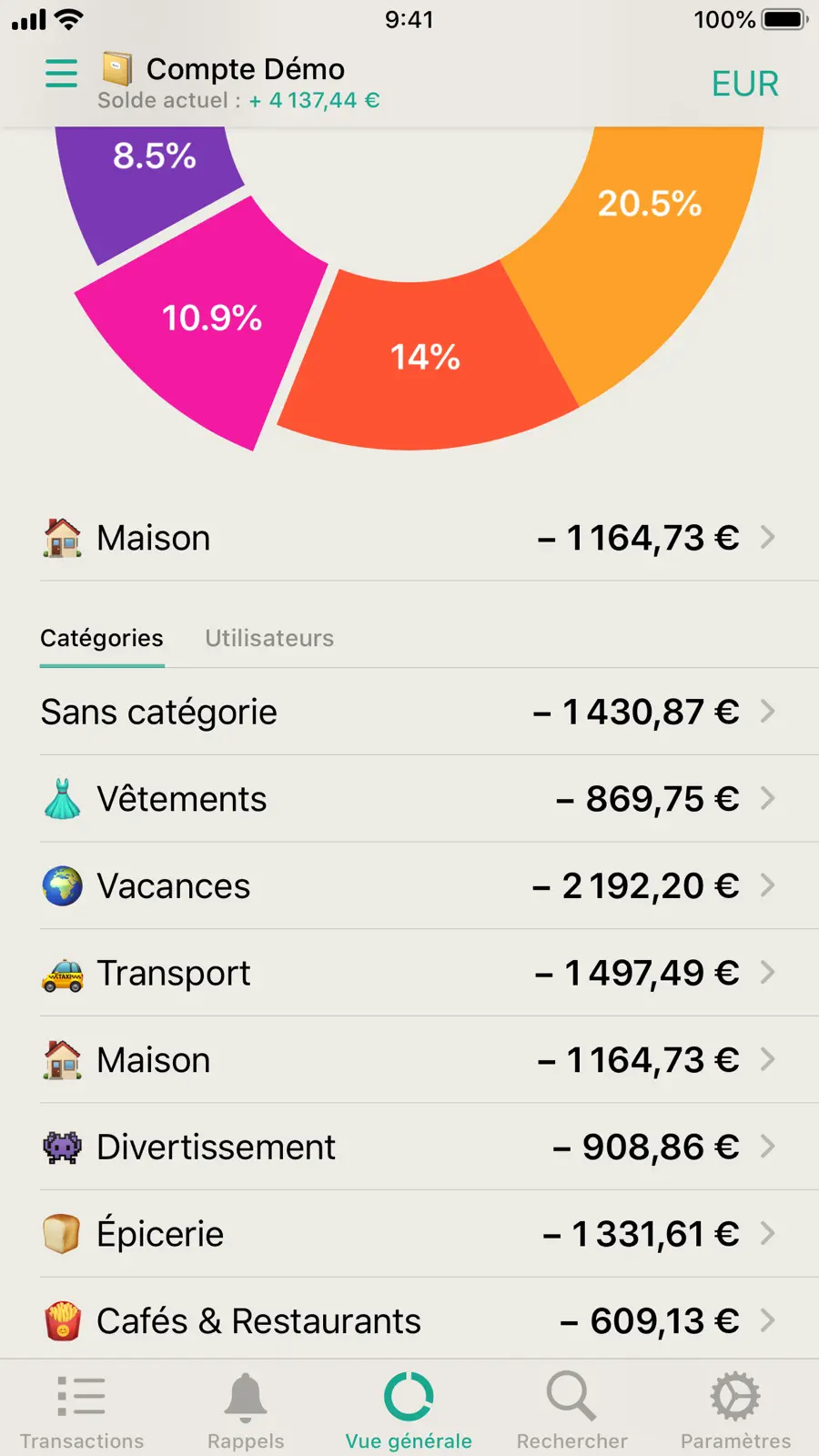Select the Catégories tab

tap(102, 638)
